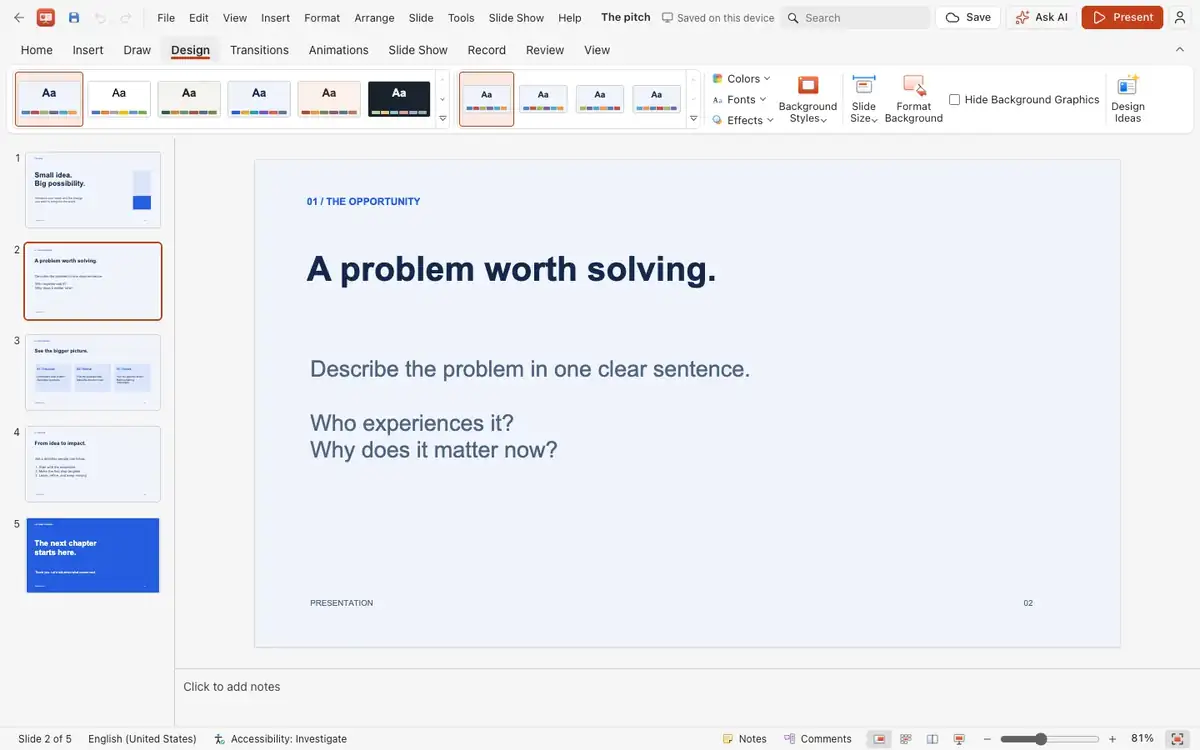Click Accessibility: Investigate in the status bar
The image size is (1200, 750).
click(281, 739)
